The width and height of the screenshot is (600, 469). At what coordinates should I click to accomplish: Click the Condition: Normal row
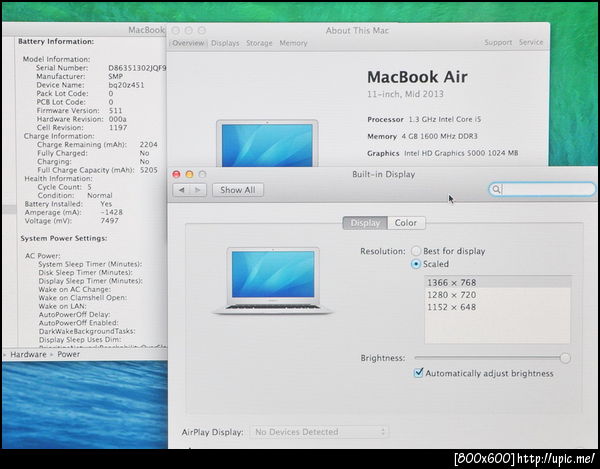[x=75, y=195]
